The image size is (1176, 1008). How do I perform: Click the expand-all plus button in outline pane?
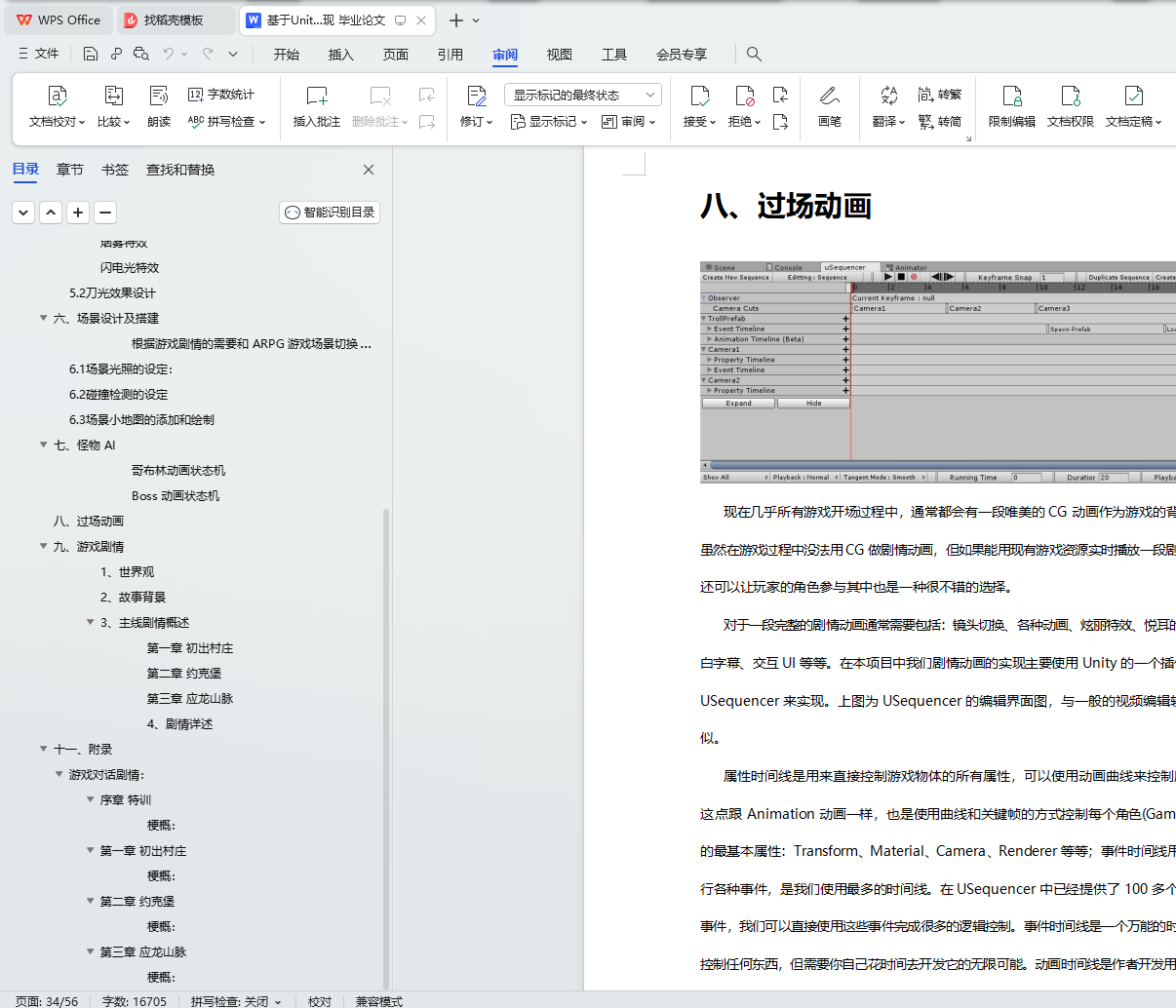(x=78, y=212)
